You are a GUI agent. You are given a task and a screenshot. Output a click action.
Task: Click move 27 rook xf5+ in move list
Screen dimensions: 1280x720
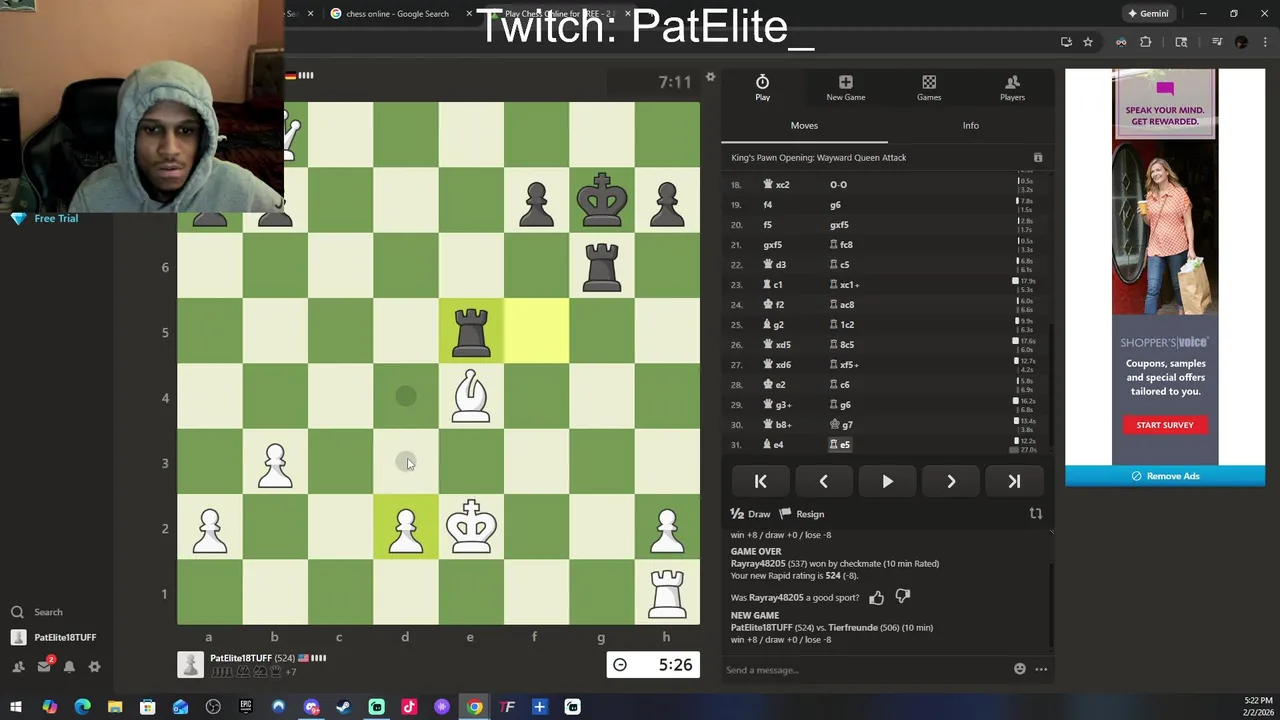point(845,365)
